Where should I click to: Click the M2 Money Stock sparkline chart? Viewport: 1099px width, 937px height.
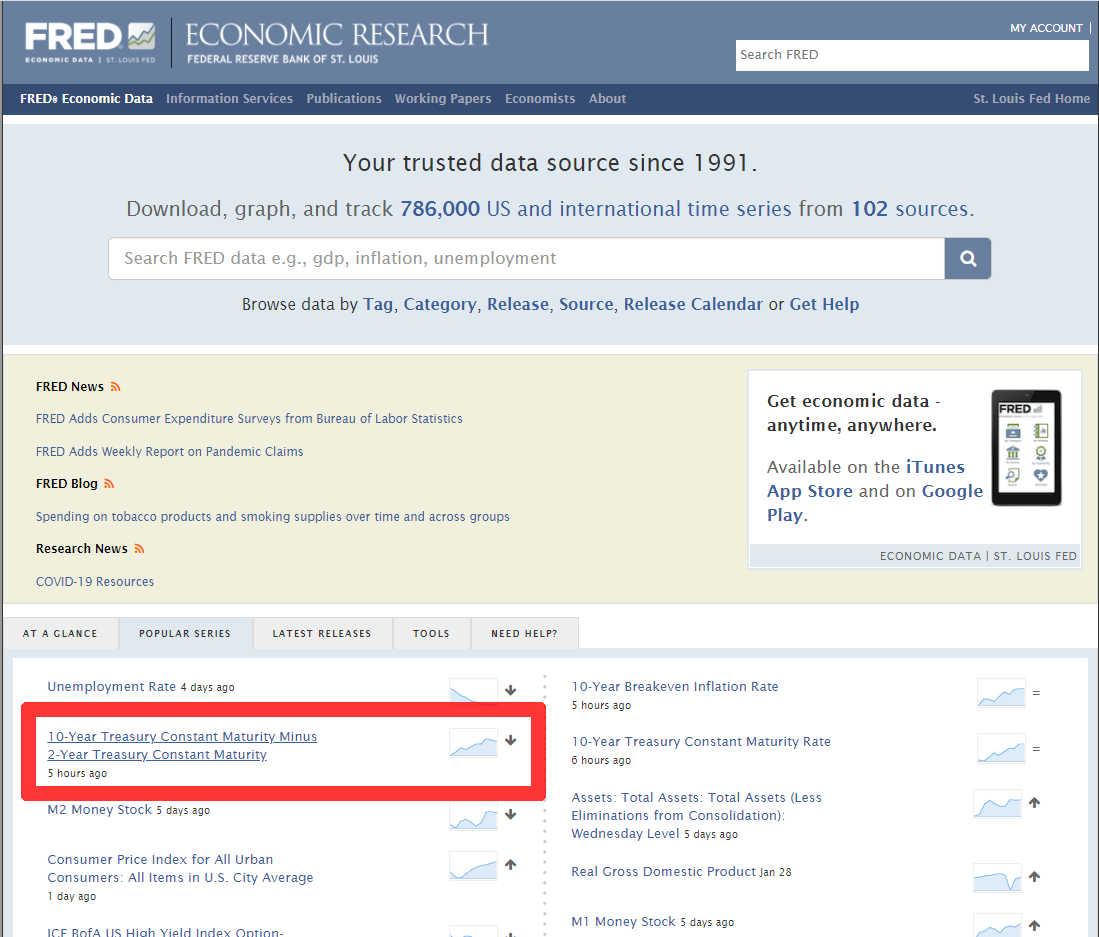473,816
